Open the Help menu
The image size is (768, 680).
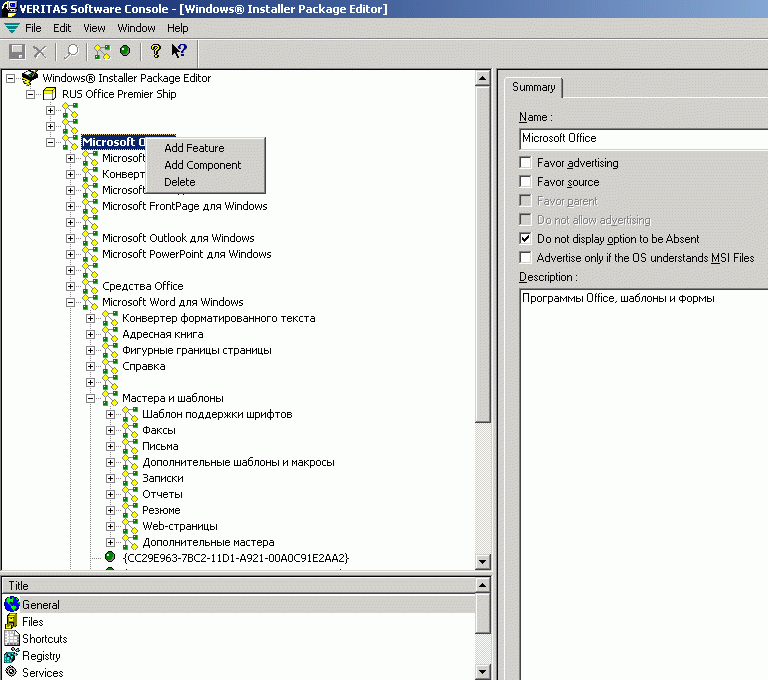[x=177, y=28]
